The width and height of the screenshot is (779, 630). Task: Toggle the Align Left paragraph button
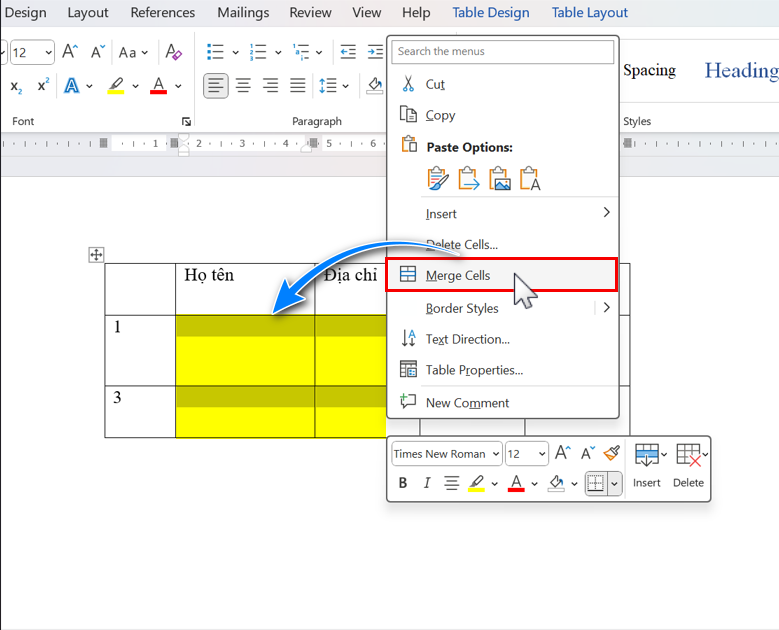pyautogui.click(x=216, y=86)
